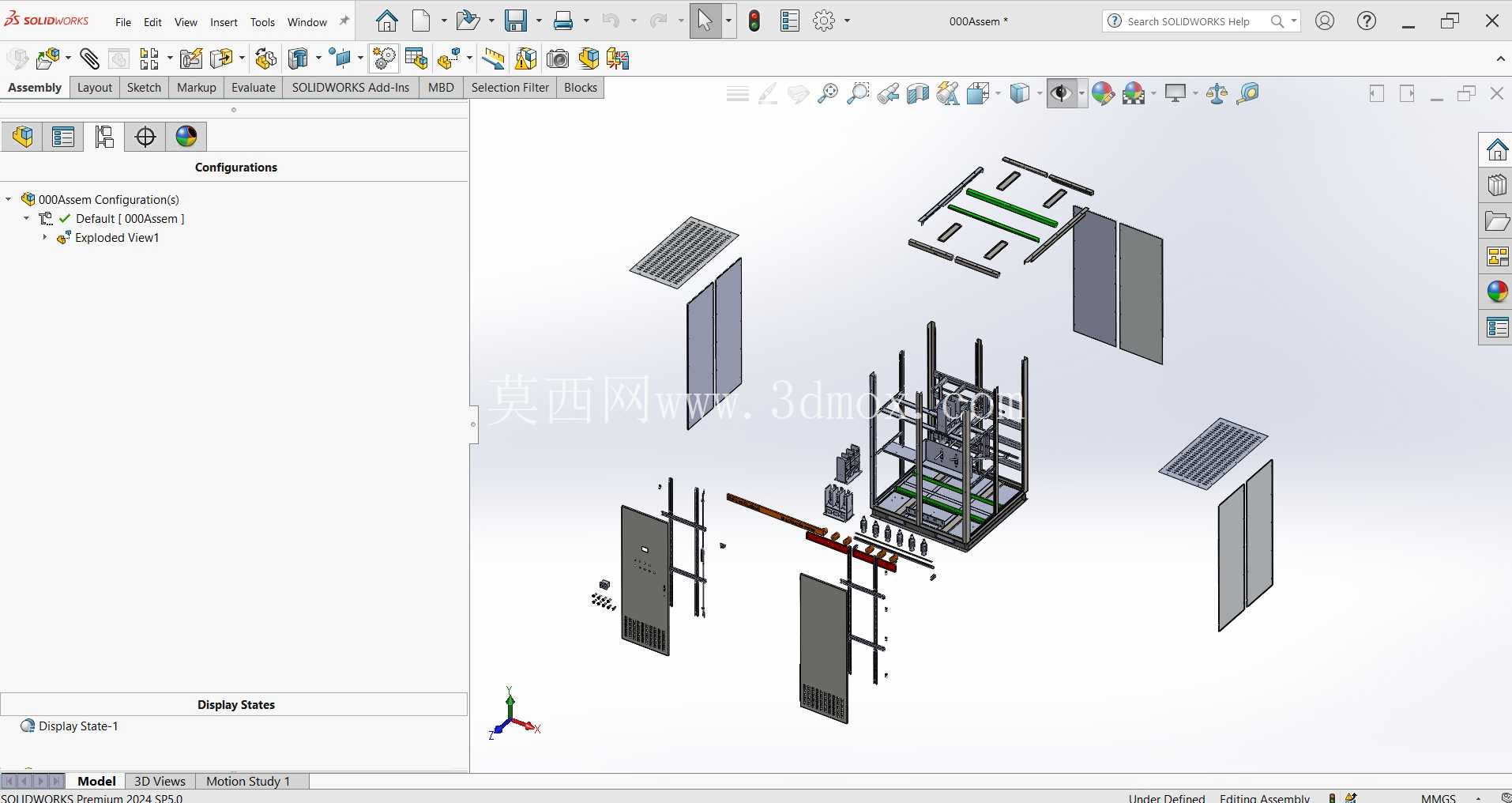Viewport: 1512px width, 803px height.
Task: Open the Tools menu
Action: coord(262,22)
